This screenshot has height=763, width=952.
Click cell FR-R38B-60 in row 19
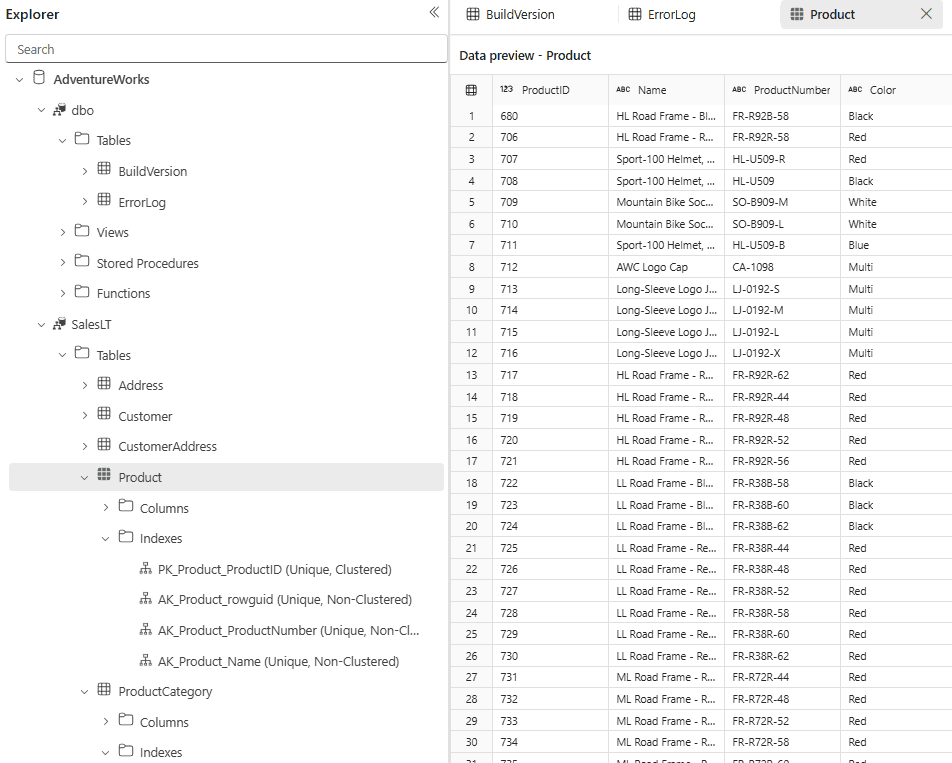click(782, 505)
